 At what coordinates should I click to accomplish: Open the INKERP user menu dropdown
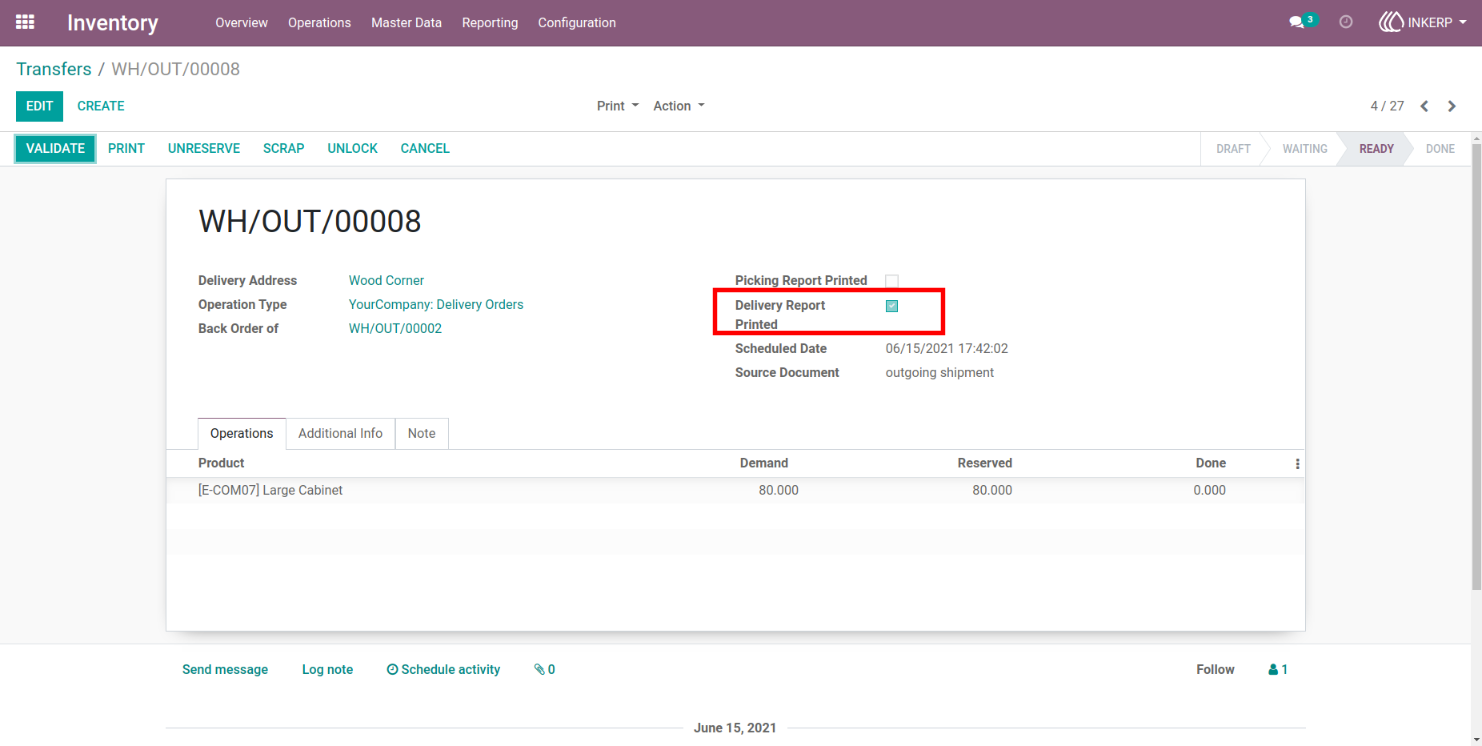pos(1424,22)
